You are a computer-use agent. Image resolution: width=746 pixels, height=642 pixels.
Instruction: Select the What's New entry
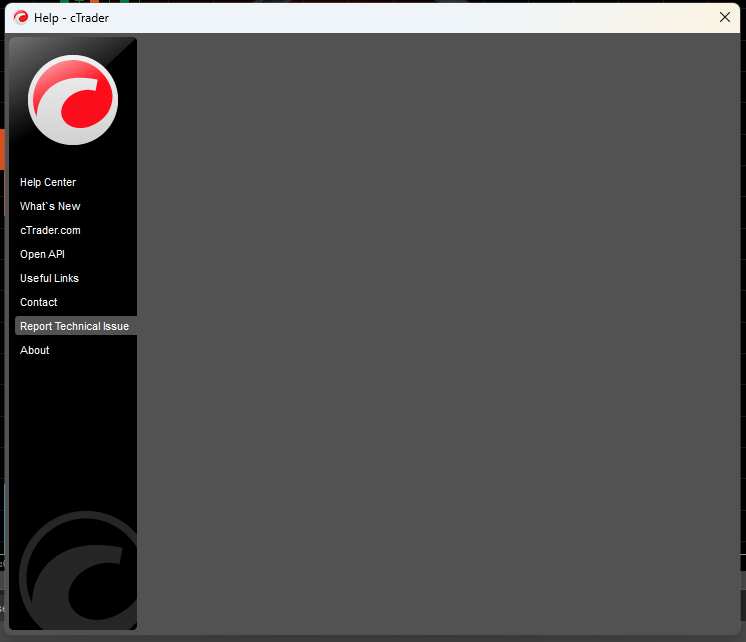tap(50, 206)
